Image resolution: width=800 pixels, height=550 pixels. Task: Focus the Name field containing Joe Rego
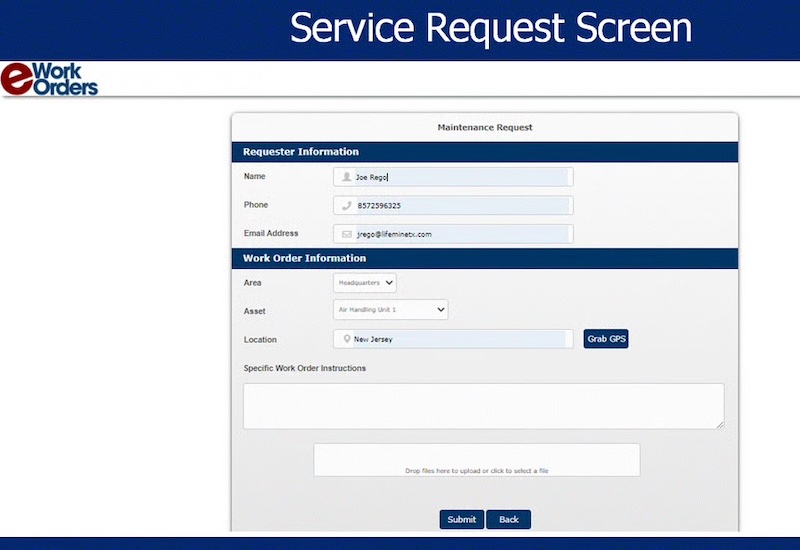coord(453,177)
